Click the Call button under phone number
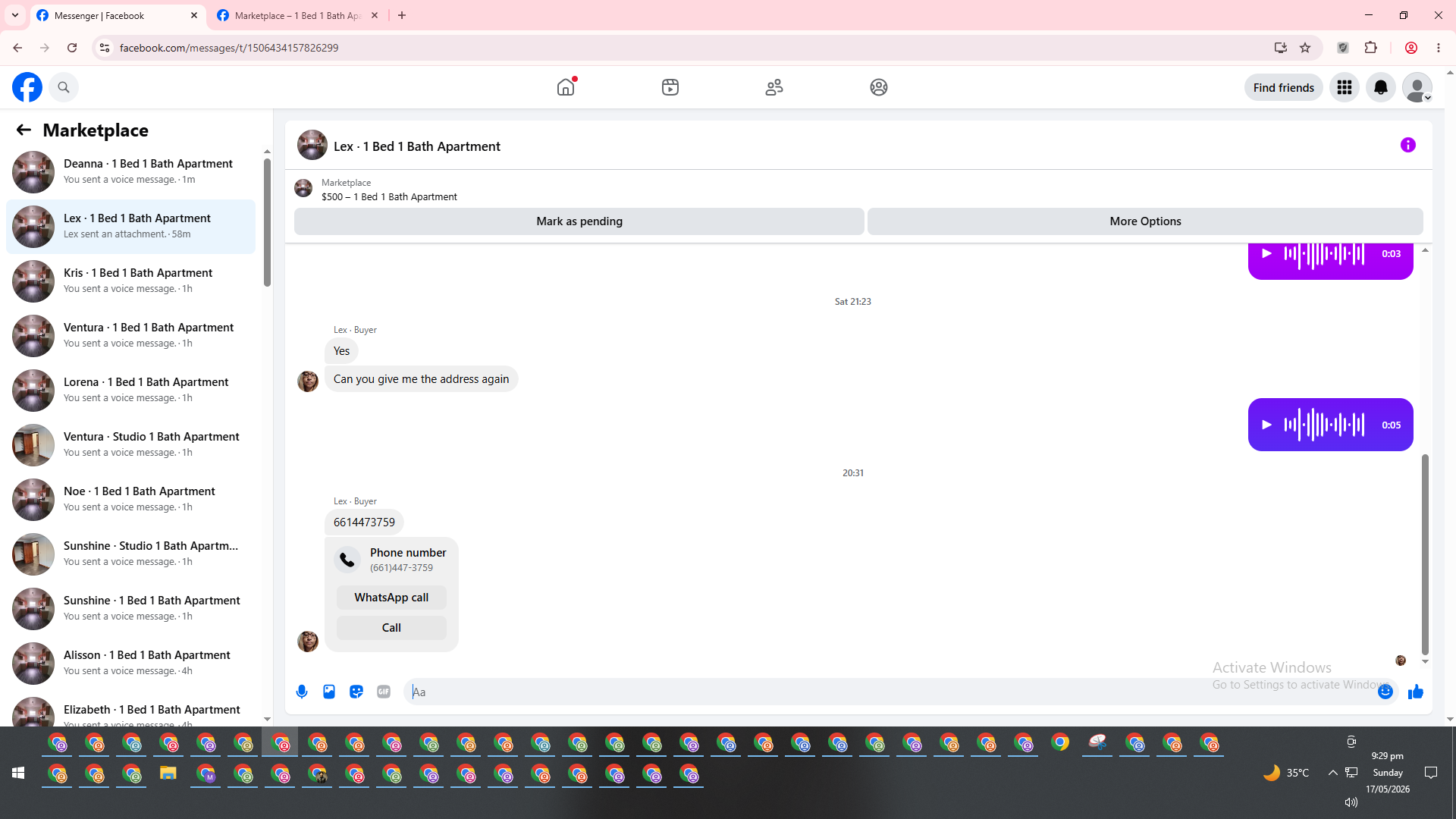The height and width of the screenshot is (819, 1456). point(391,628)
